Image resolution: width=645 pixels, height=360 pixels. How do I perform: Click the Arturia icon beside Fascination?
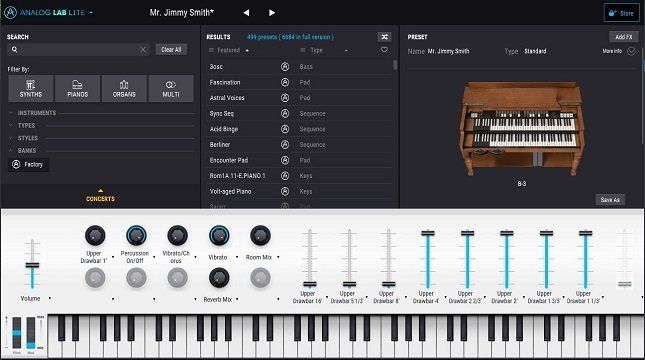285,82
